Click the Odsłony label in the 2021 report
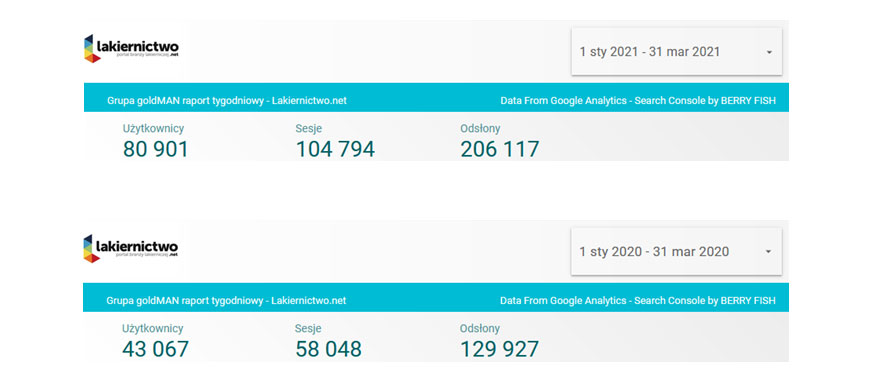 click(x=480, y=129)
